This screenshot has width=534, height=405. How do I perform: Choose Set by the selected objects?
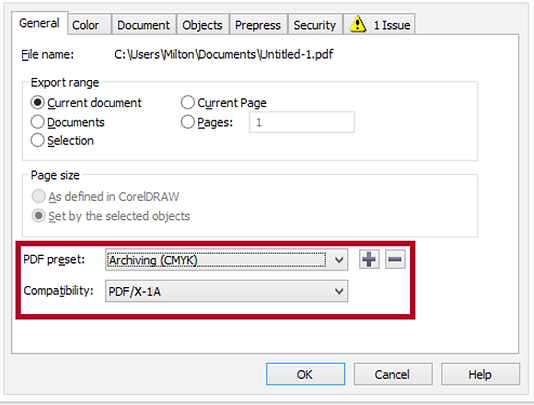pyautogui.click(x=38, y=216)
